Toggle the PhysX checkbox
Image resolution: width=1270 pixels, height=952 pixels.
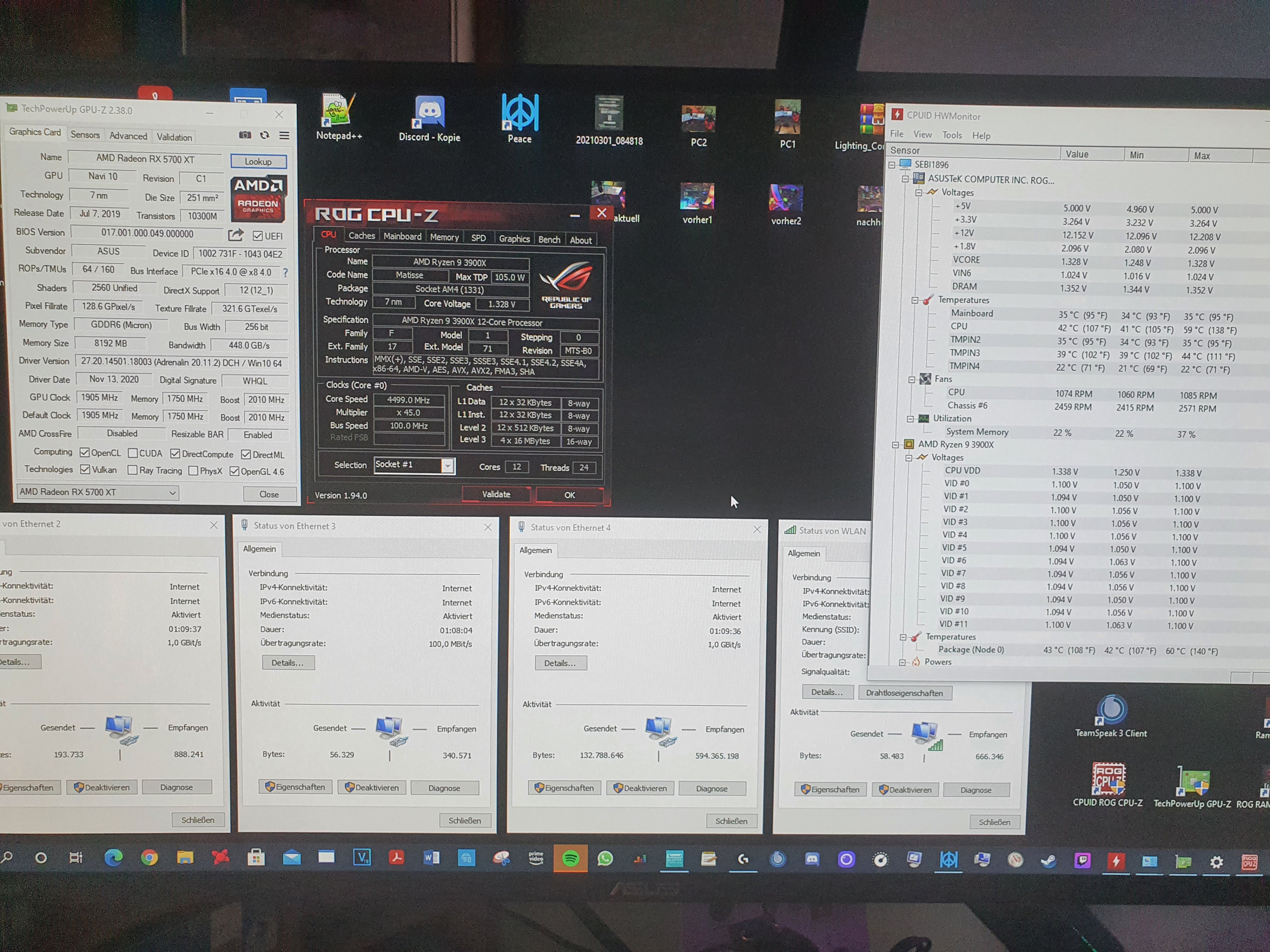pyautogui.click(x=193, y=471)
